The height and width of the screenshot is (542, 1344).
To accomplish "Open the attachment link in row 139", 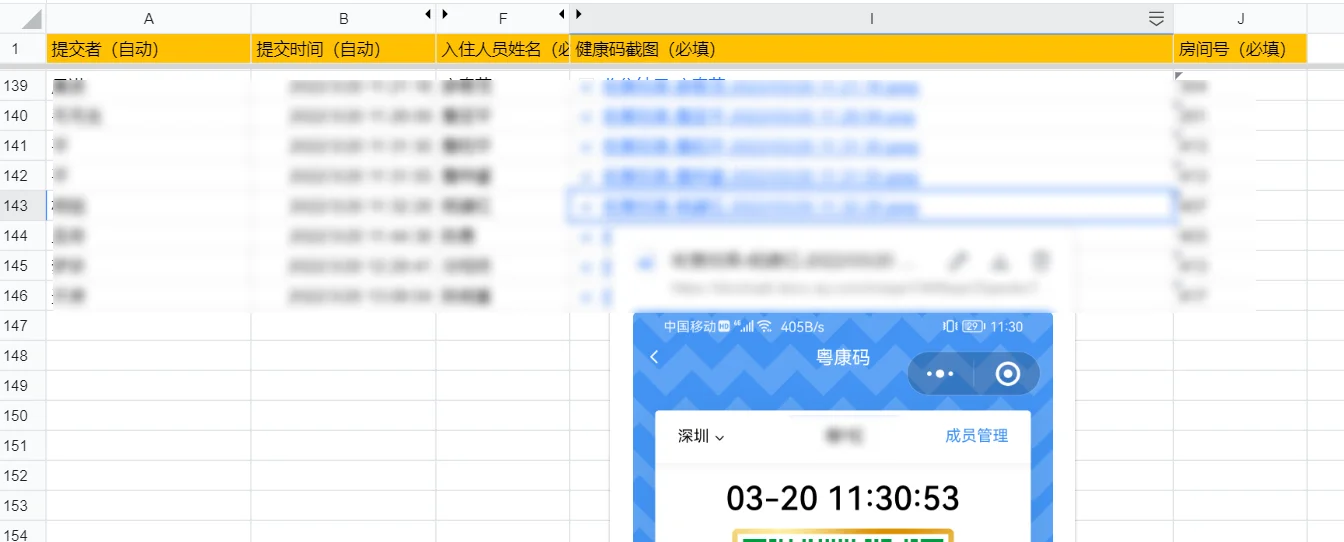I will [x=760, y=87].
